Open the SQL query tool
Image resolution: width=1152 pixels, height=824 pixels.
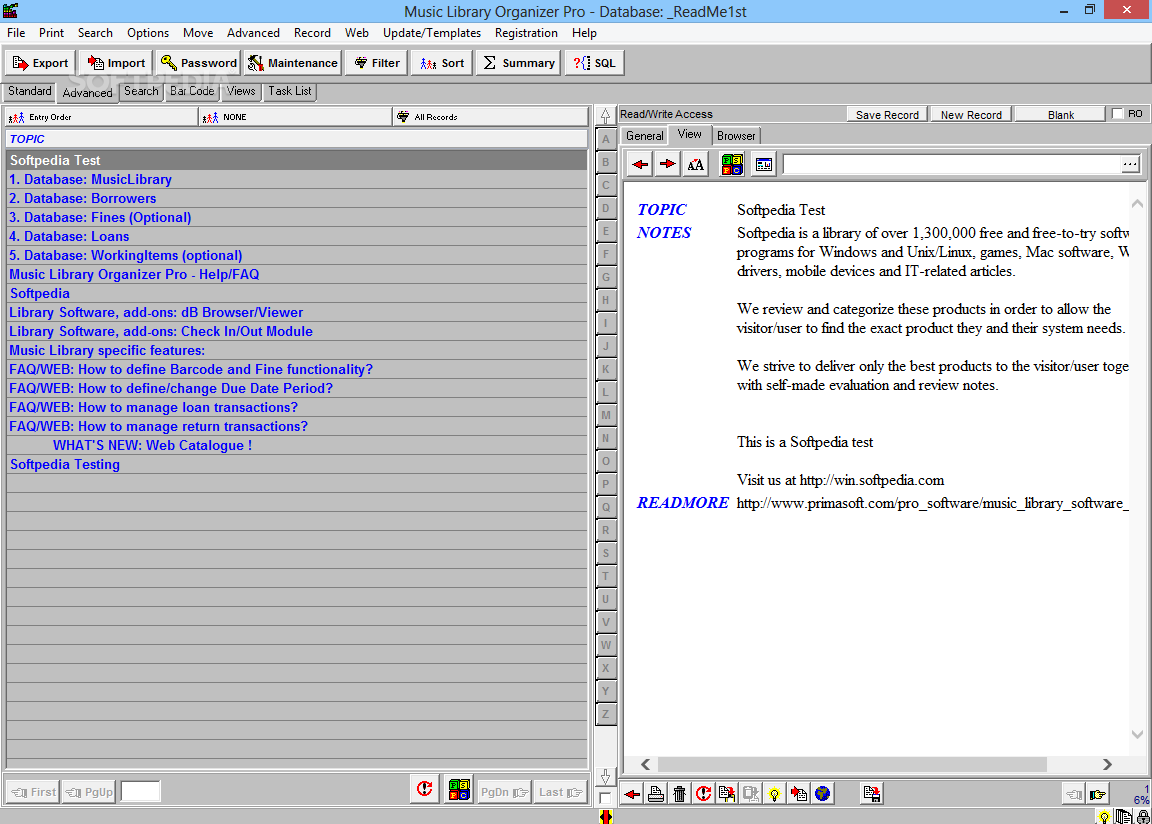click(x=594, y=63)
